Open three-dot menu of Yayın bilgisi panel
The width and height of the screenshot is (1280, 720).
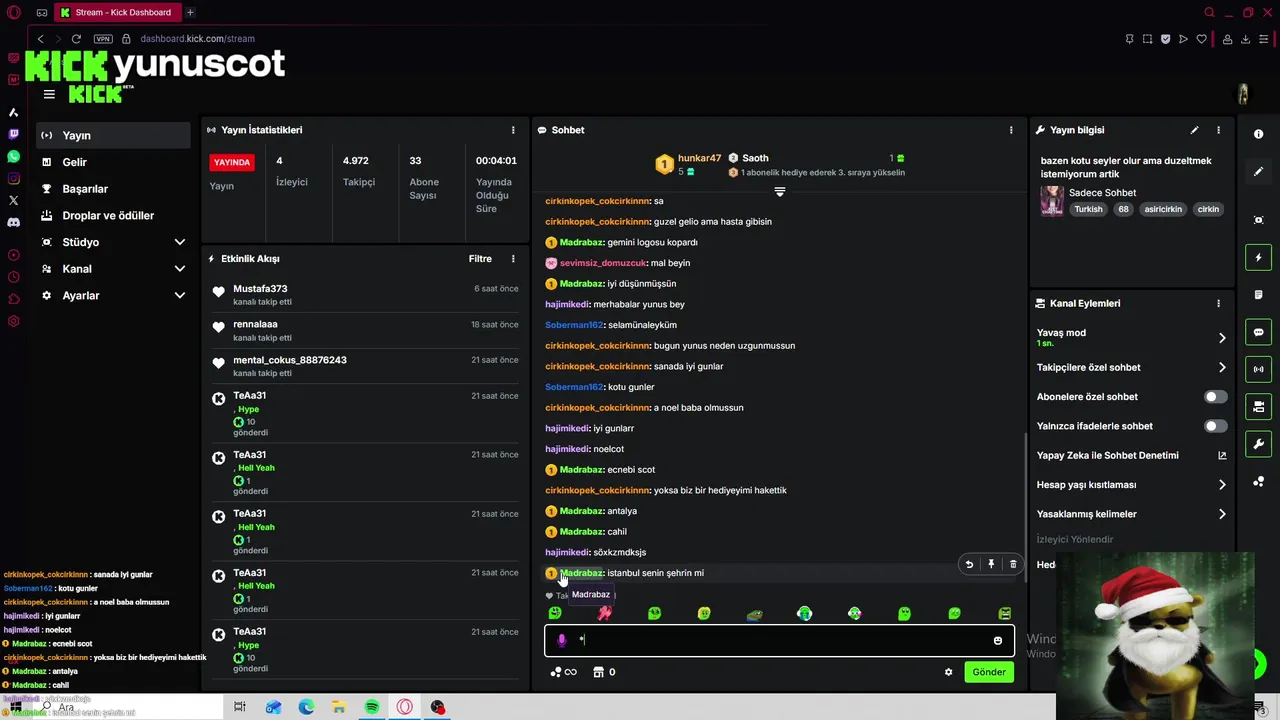[1218, 130]
